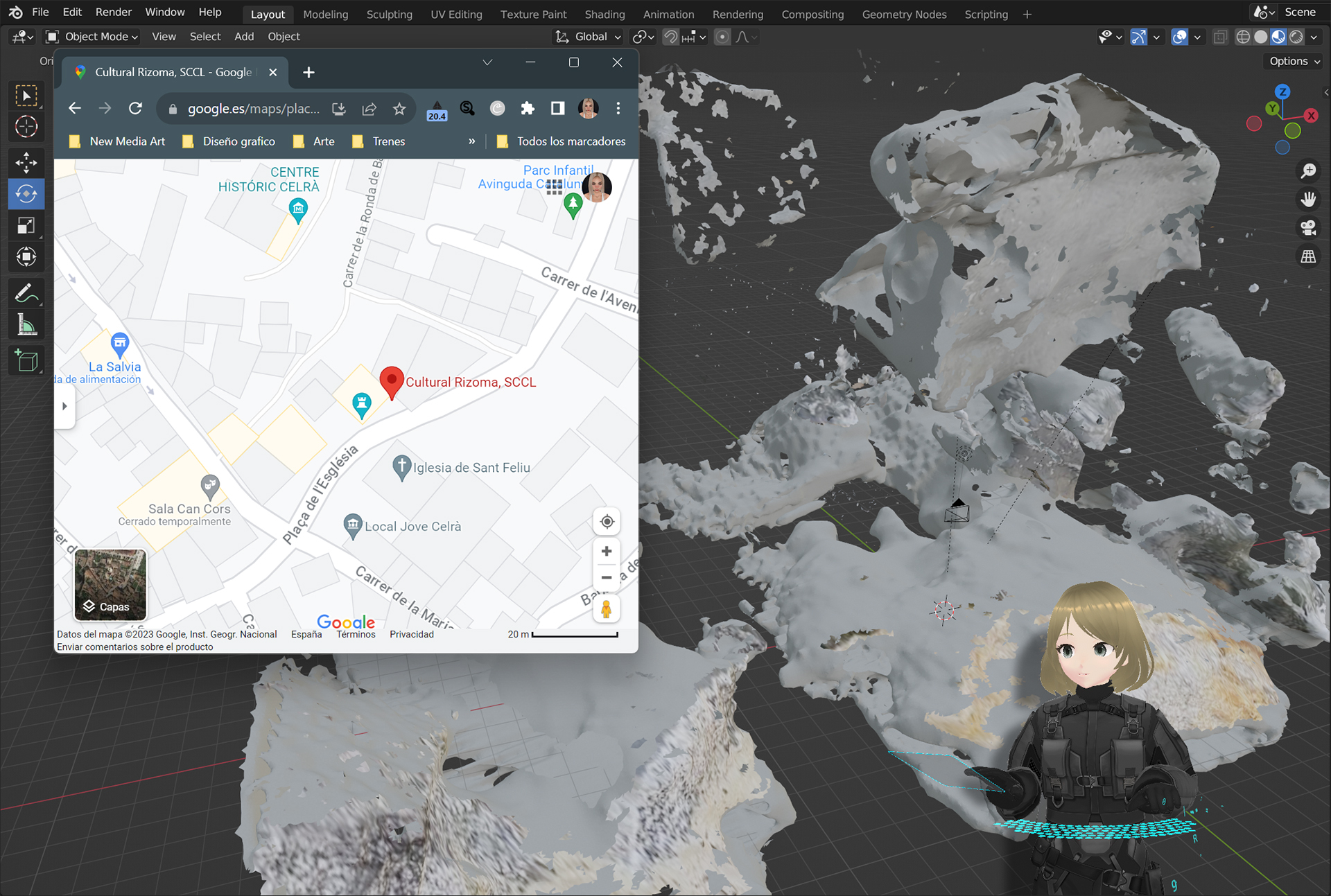This screenshot has height=896, width=1331.
Task: Toggle X-ray mode in viewport header
Action: pyautogui.click(x=1220, y=37)
